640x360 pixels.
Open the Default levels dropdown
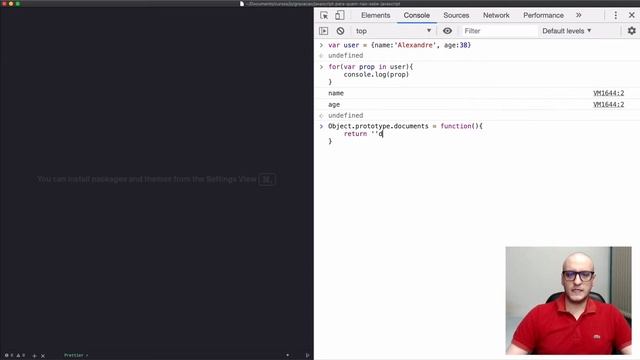point(567,31)
